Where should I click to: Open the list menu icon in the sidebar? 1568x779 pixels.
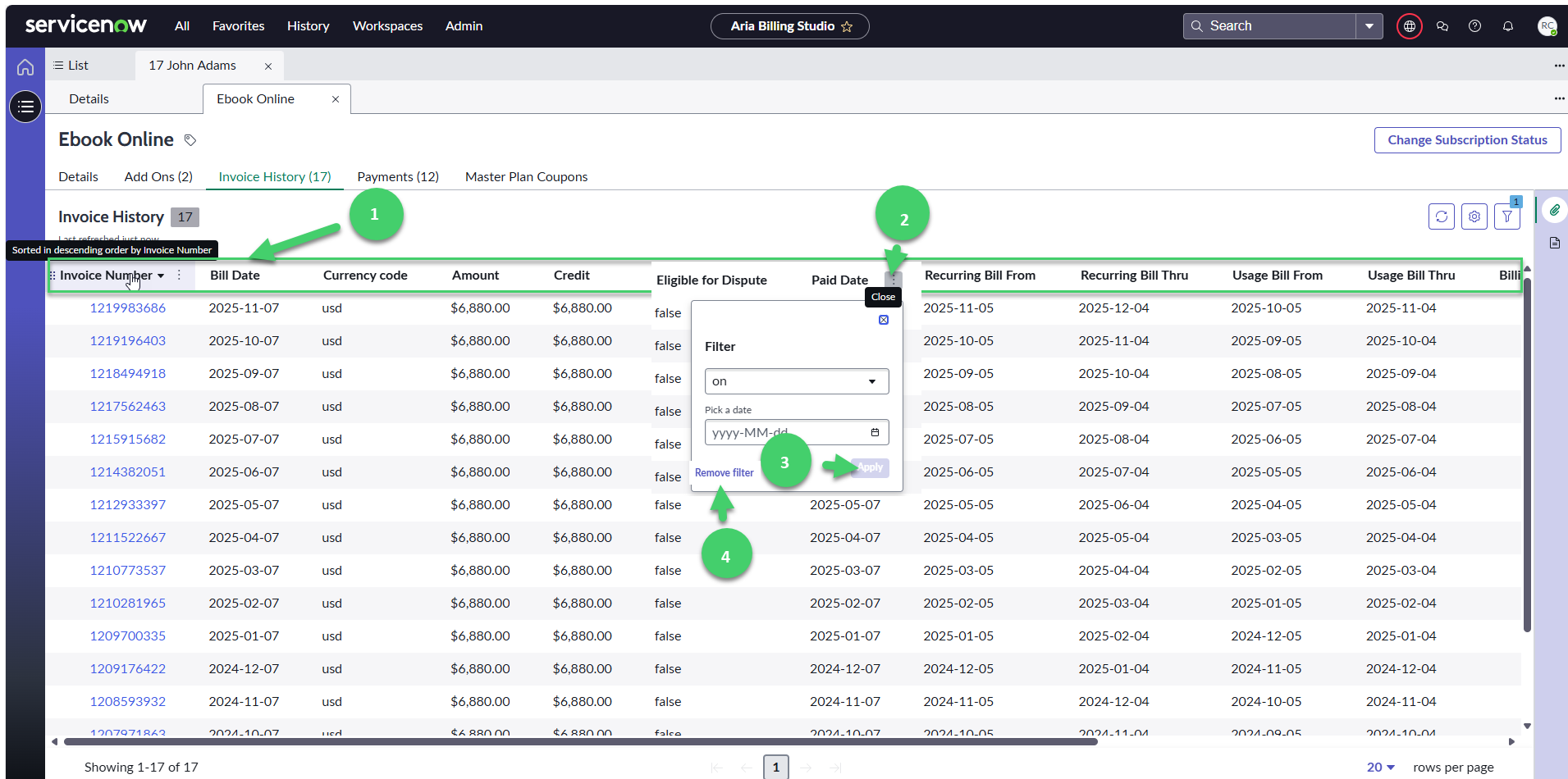(25, 107)
